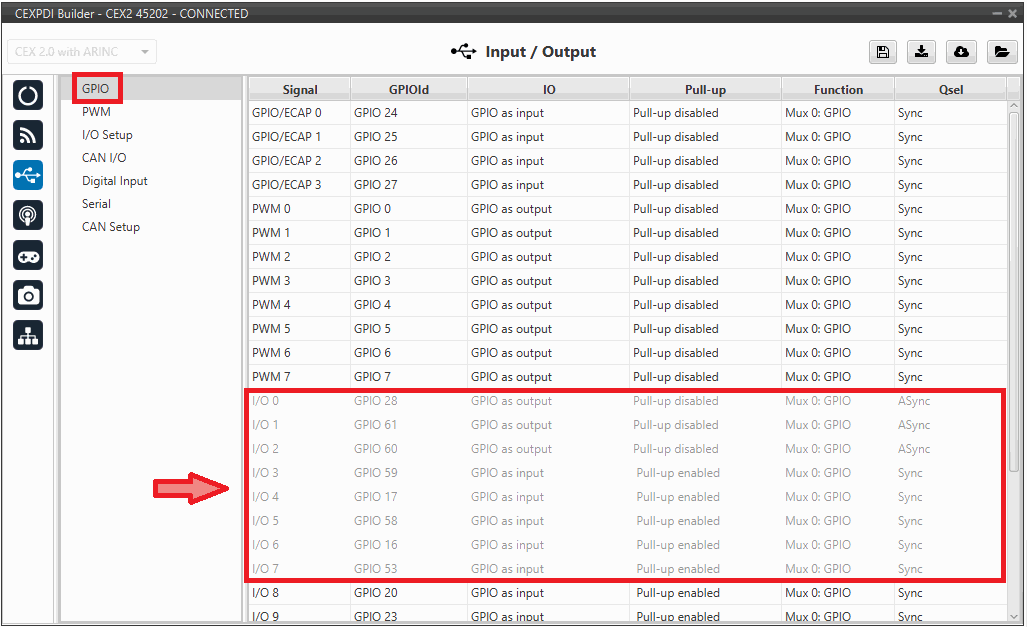The width and height of the screenshot is (1027, 627).
Task: Open the RSS-style signal sidebar icon
Action: (28, 136)
